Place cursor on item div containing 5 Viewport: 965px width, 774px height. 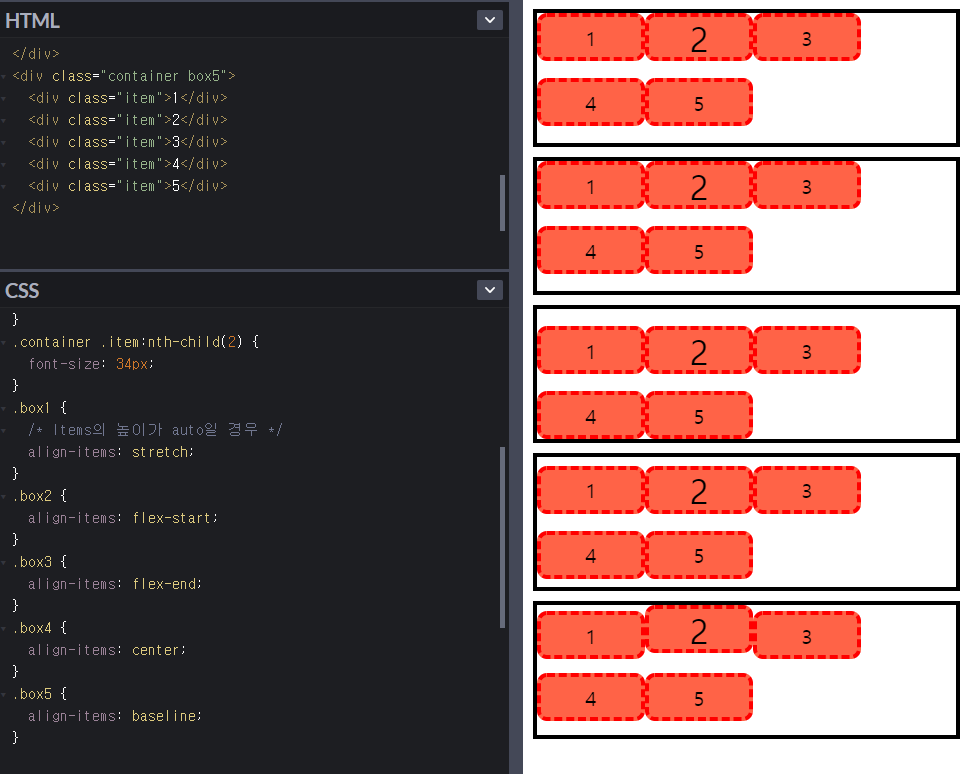tap(128, 186)
